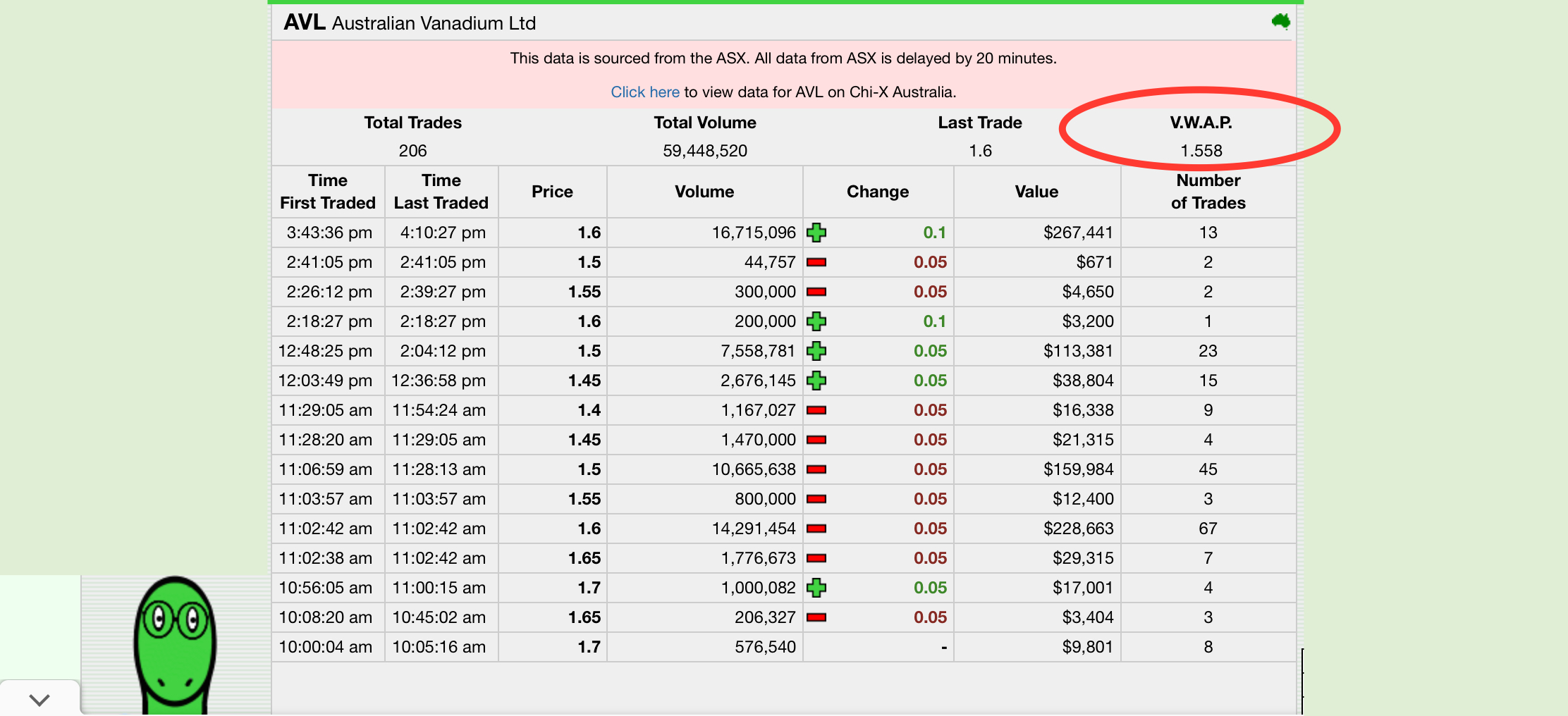The height and width of the screenshot is (716, 1568).
Task: Click the red minus icon in 11:28:20 am row
Action: [816, 440]
